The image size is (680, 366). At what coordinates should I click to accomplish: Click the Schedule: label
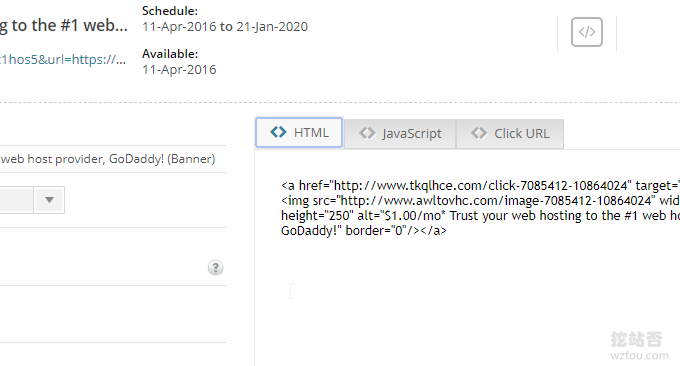pos(170,11)
